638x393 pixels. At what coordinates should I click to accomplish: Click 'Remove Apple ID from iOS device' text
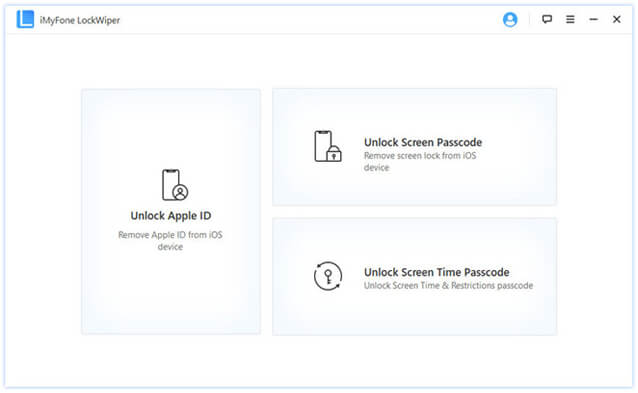170,240
